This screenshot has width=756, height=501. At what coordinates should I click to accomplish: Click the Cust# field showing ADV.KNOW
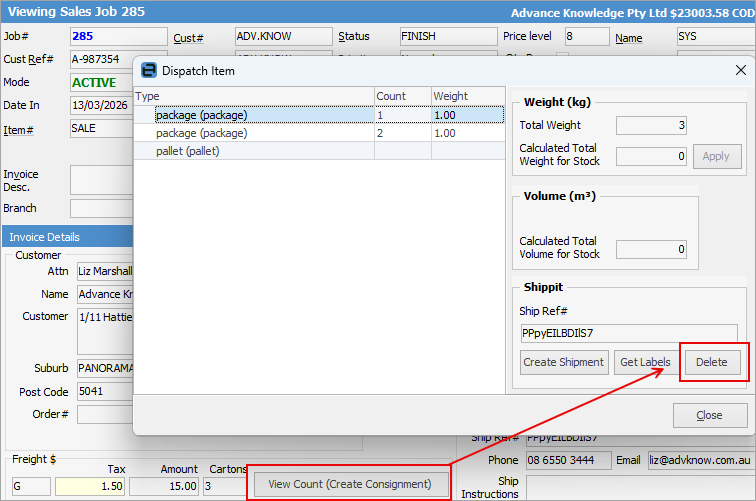click(284, 36)
